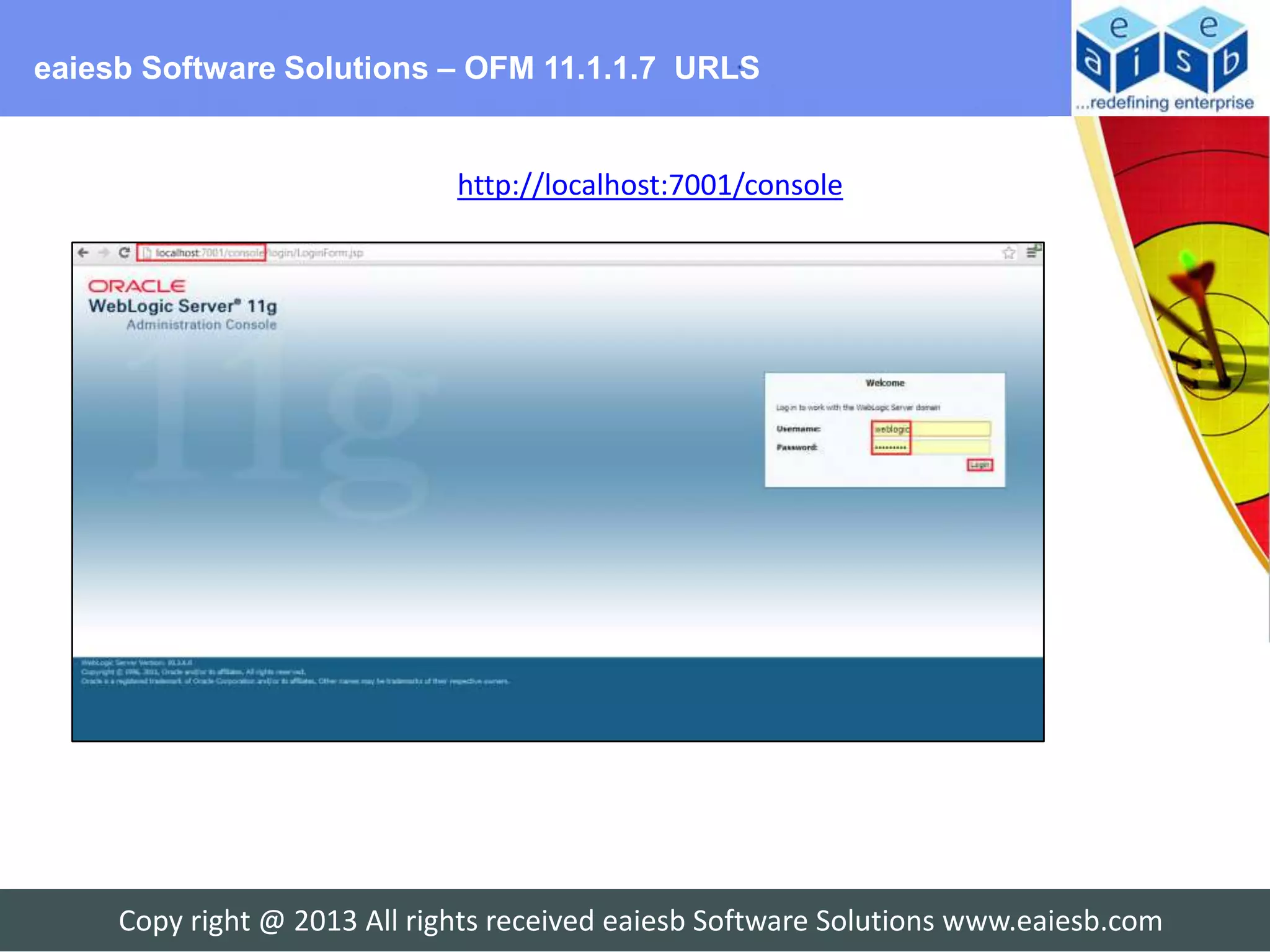Click the Oracle copyright line in footer
The width and height of the screenshot is (1270, 952).
coord(193,672)
